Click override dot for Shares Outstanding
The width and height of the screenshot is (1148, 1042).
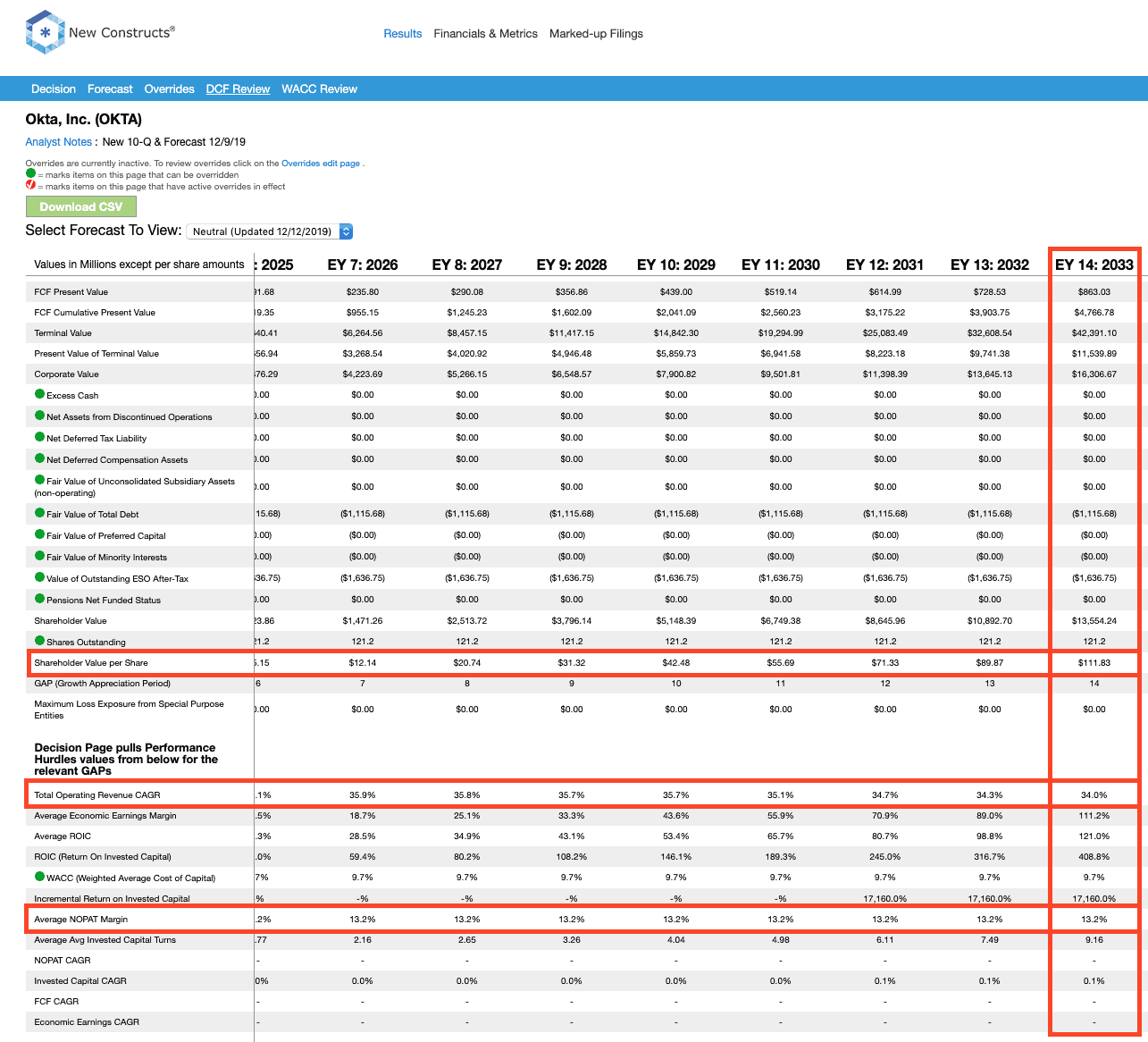[x=39, y=641]
